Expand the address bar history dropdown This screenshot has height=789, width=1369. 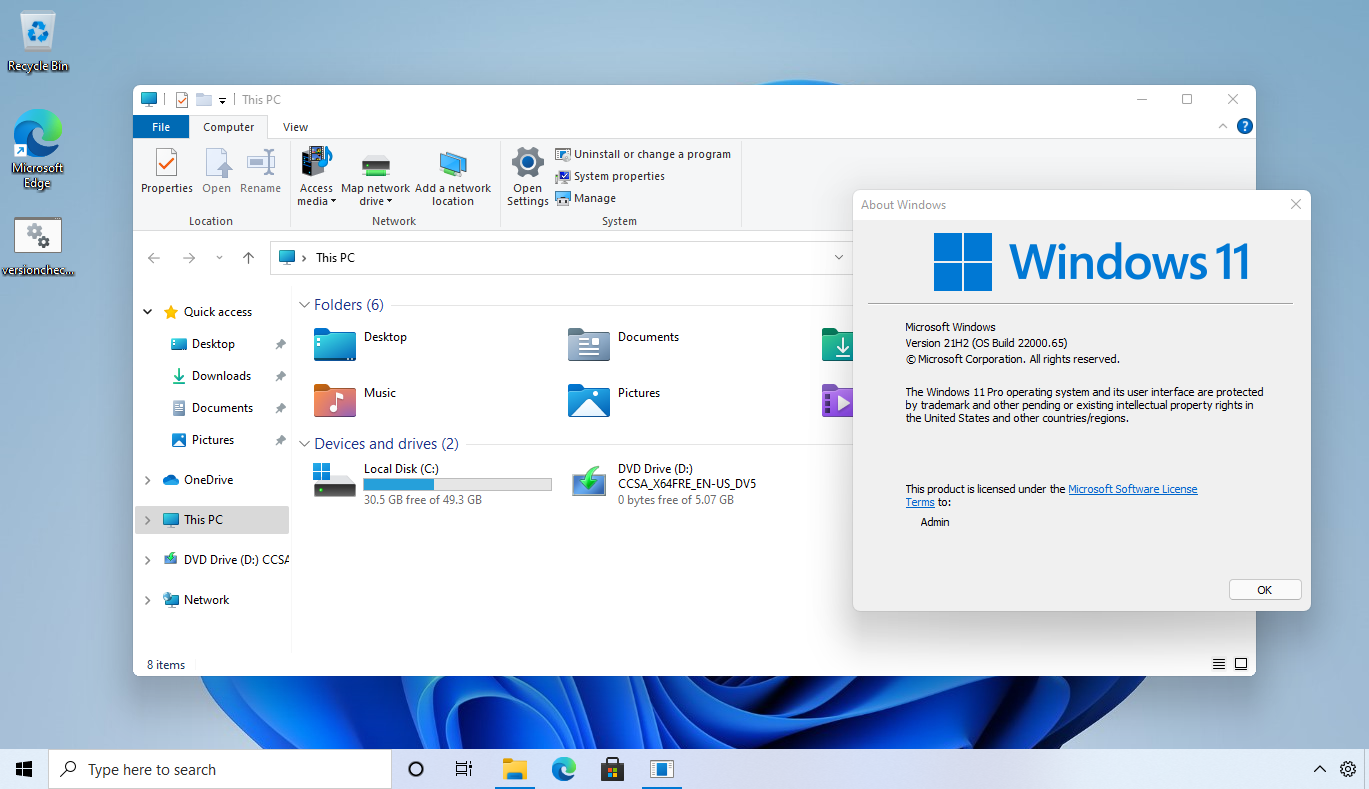(x=839, y=258)
